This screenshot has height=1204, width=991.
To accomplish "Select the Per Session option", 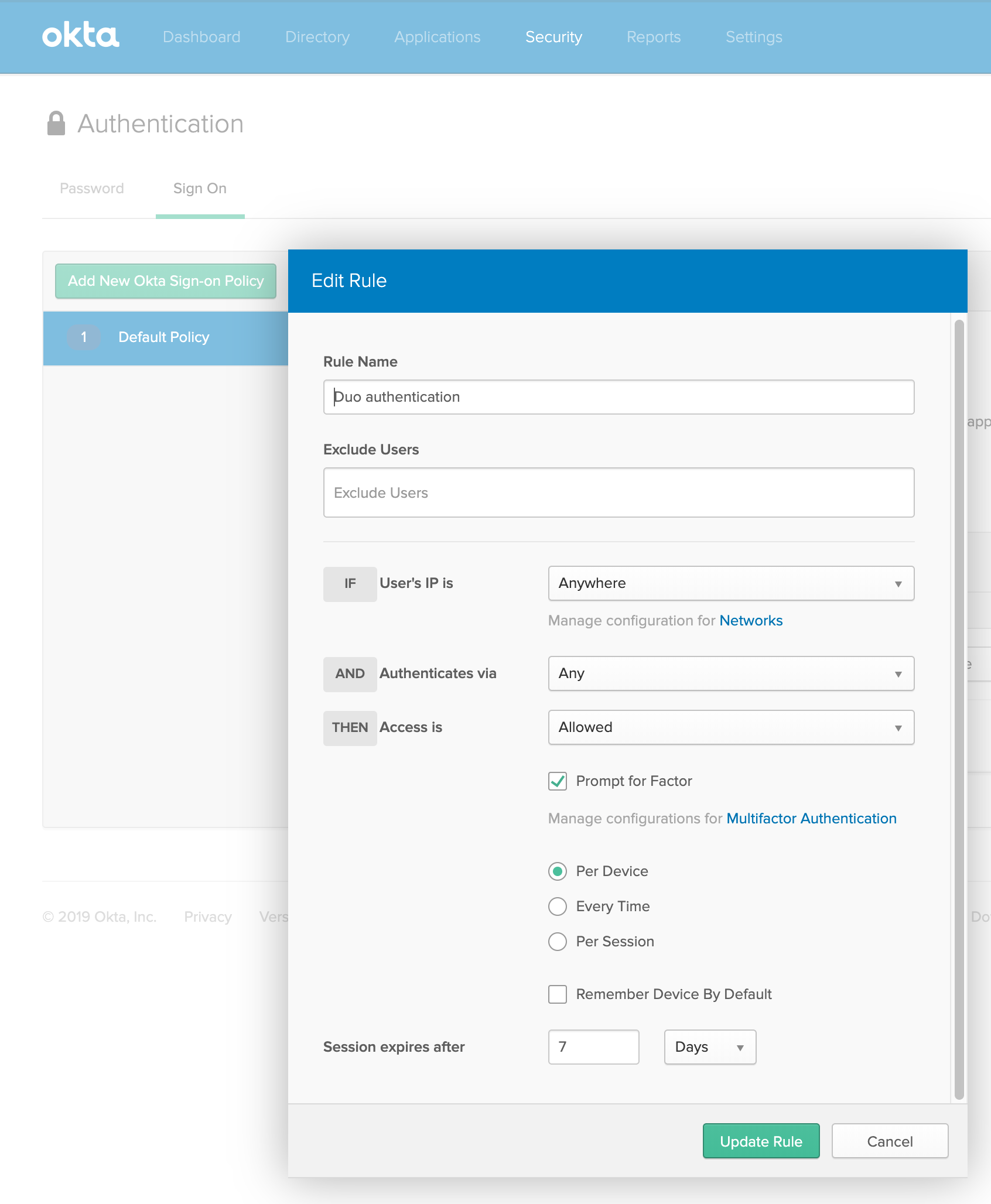I will [558, 941].
